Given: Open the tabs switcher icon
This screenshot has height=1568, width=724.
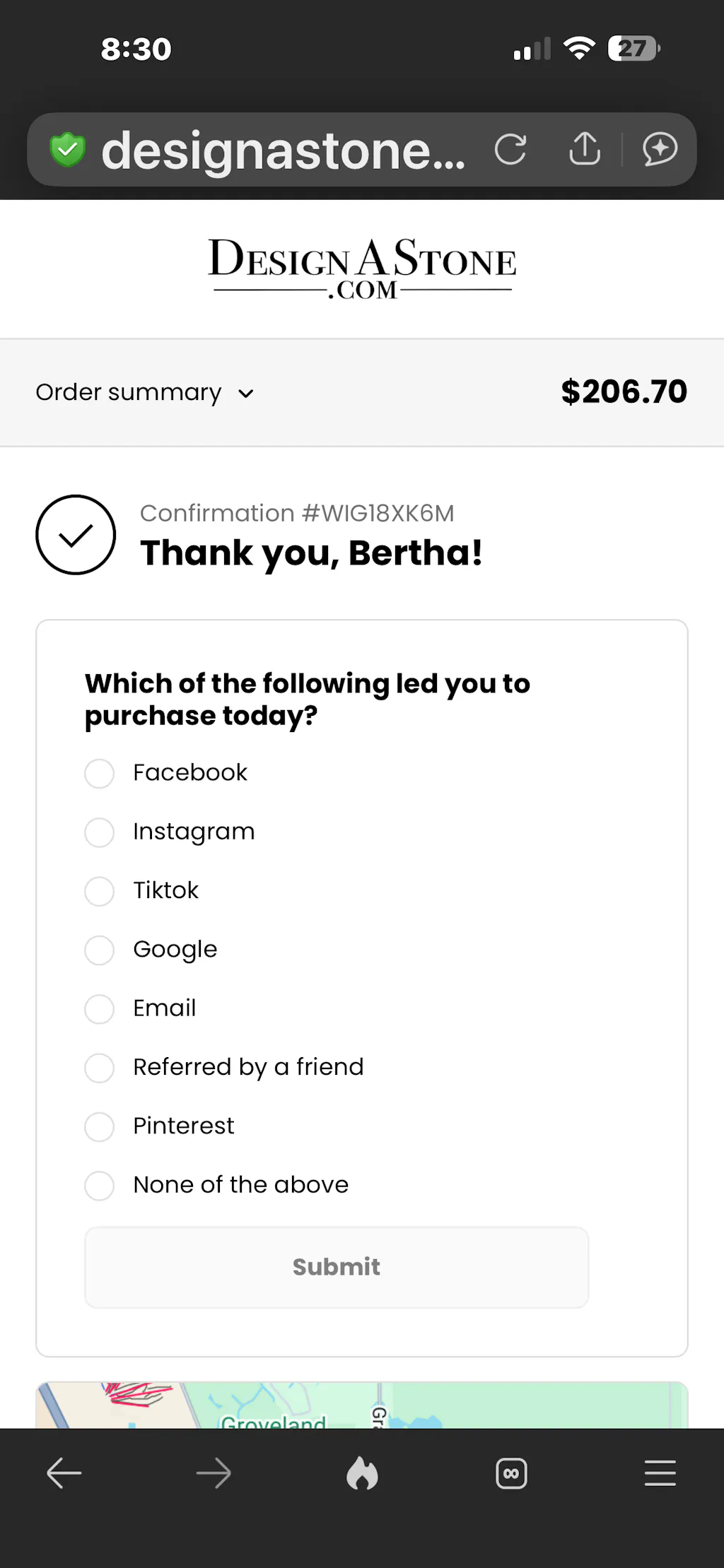Looking at the screenshot, I should [x=511, y=1473].
